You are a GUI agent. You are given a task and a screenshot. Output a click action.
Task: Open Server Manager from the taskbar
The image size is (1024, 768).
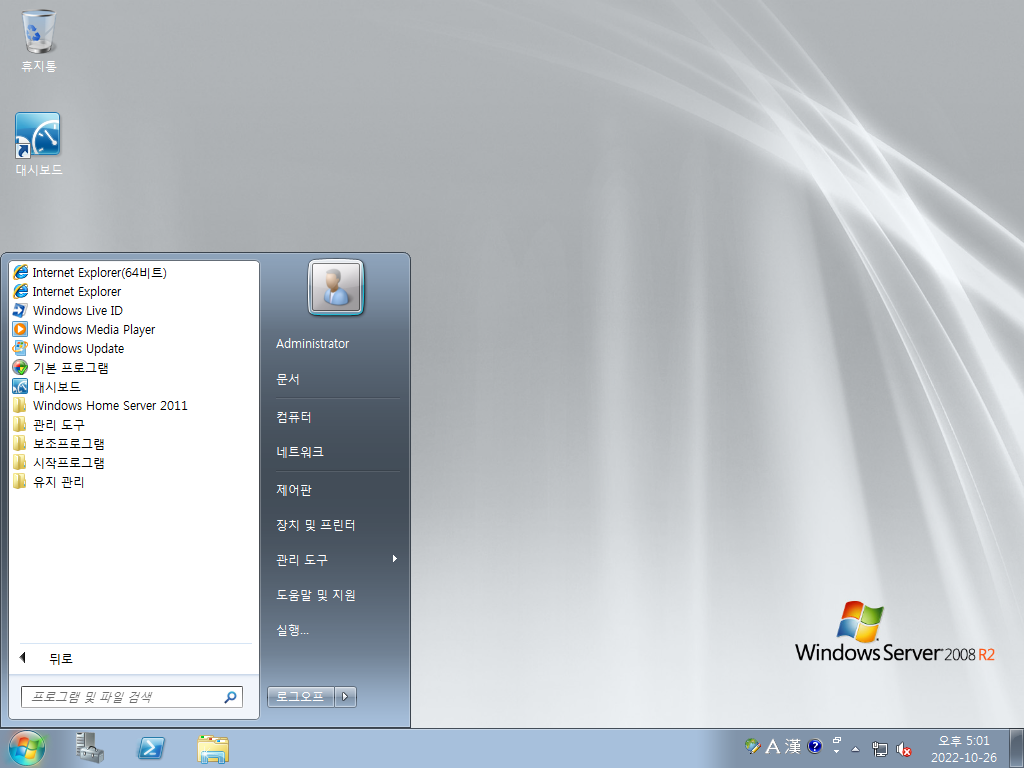click(x=90, y=748)
